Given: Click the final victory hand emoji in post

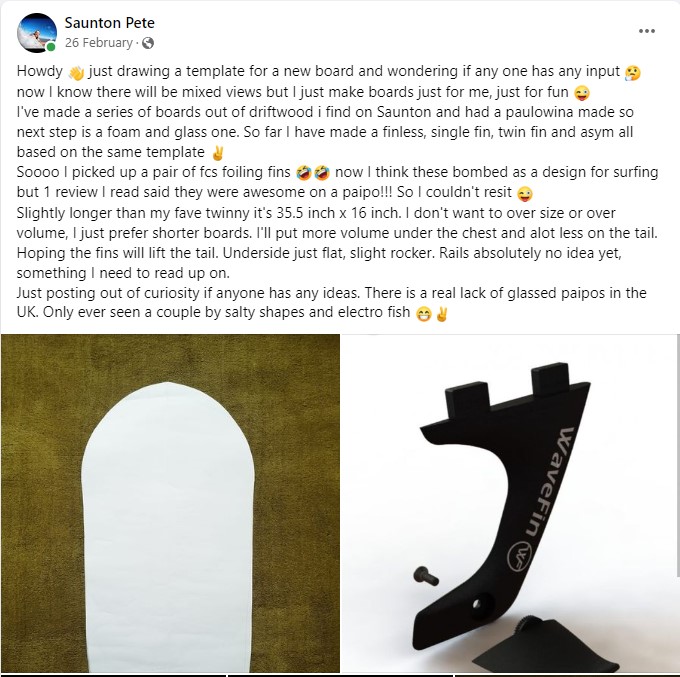Looking at the screenshot, I should pos(441,314).
